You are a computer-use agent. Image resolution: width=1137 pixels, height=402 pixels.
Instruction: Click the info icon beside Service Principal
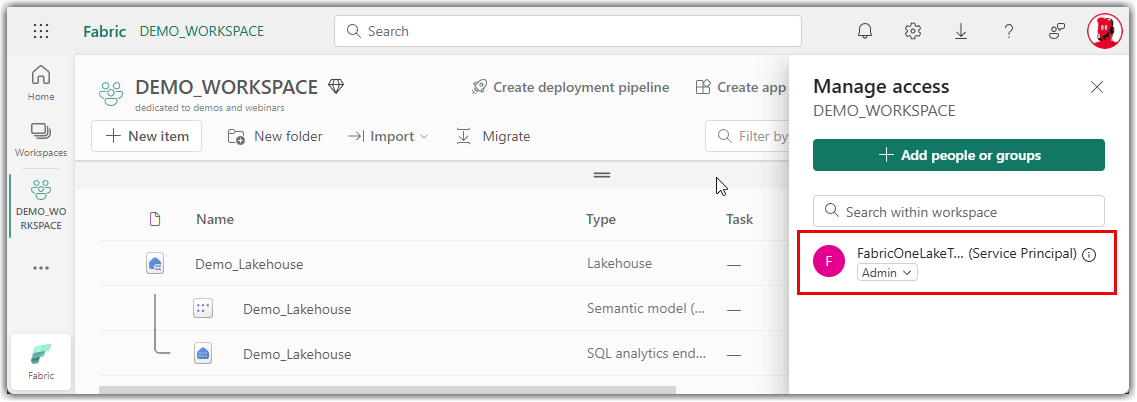click(1088, 255)
